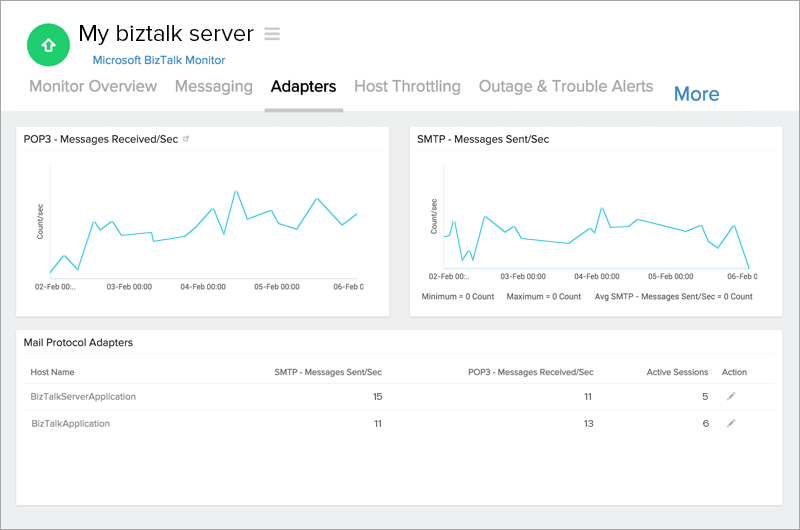Click the Active Sessions column header
The width and height of the screenshot is (800, 530).
click(x=677, y=372)
